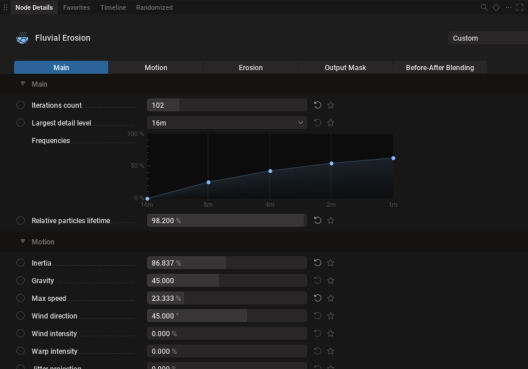This screenshot has height=369, width=528.
Task: Reset the Gravity value
Action: click(317, 280)
